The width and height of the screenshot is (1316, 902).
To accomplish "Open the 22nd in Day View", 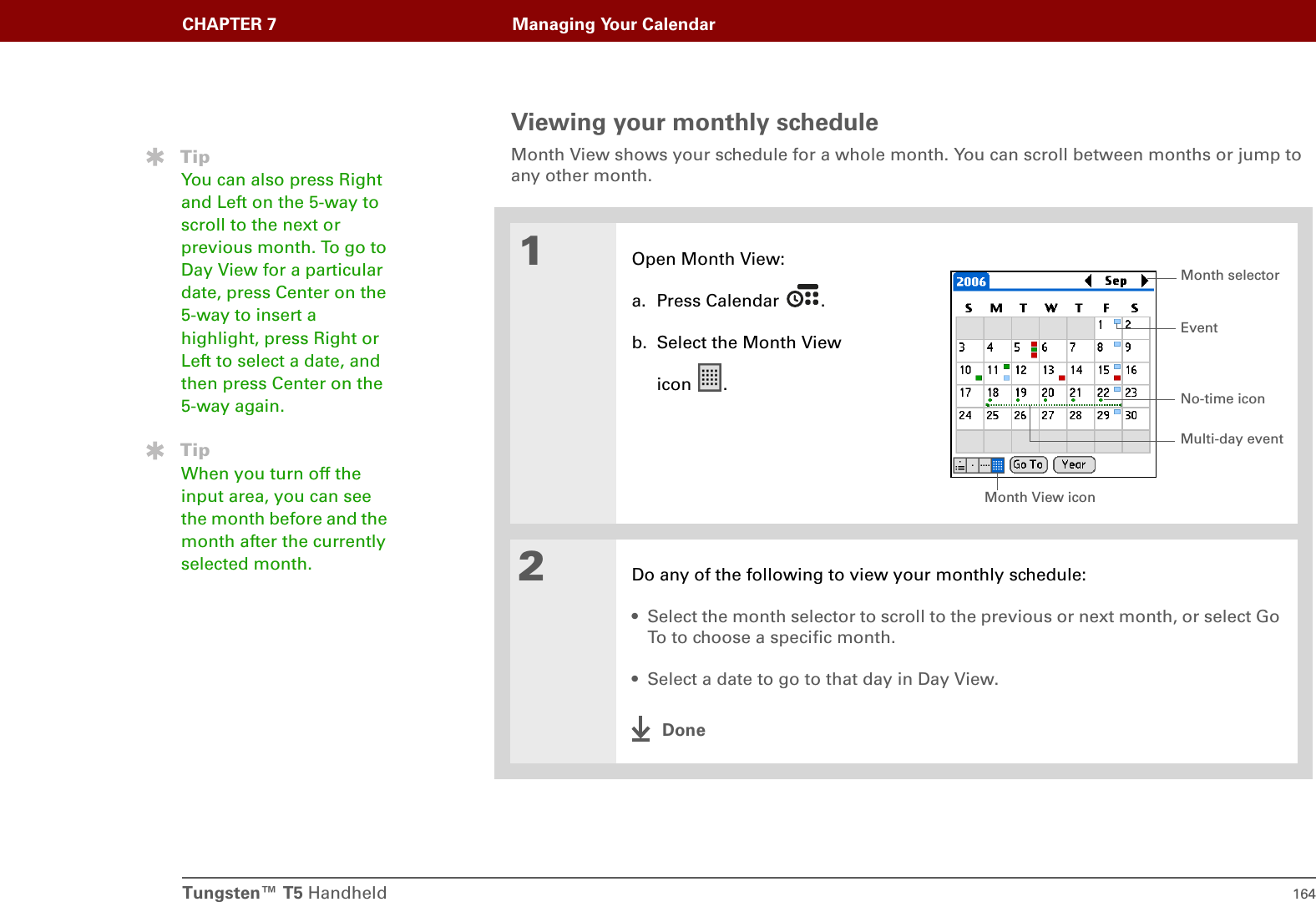I will (1109, 396).
